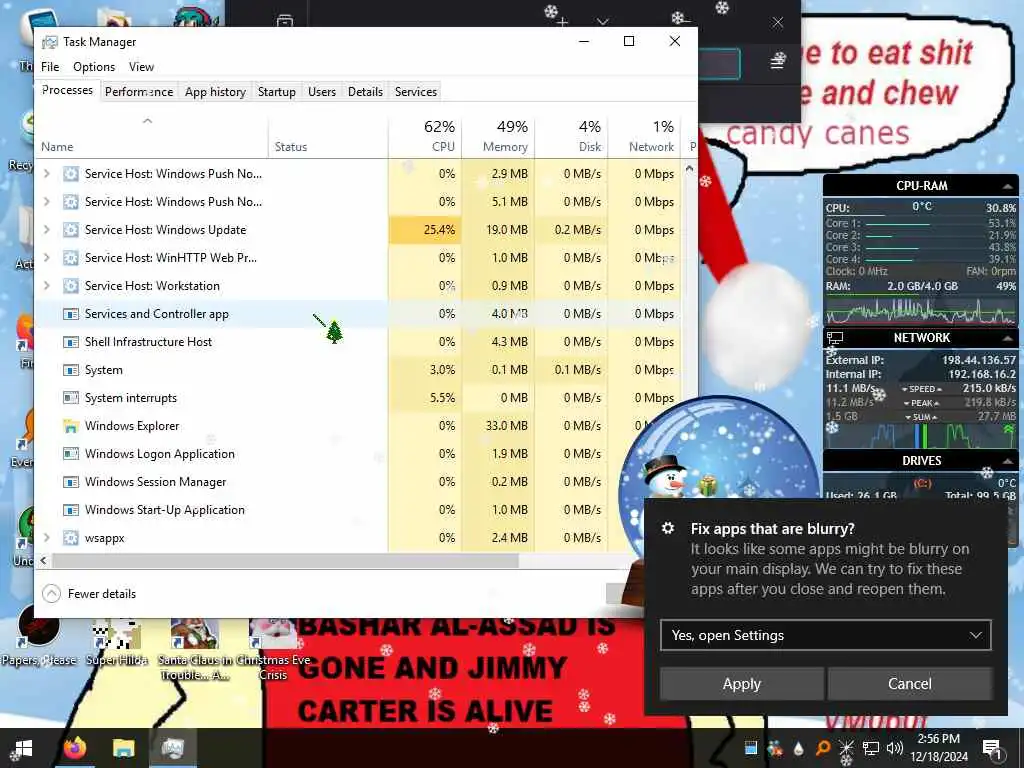Switch to the Details tab

pos(365,92)
